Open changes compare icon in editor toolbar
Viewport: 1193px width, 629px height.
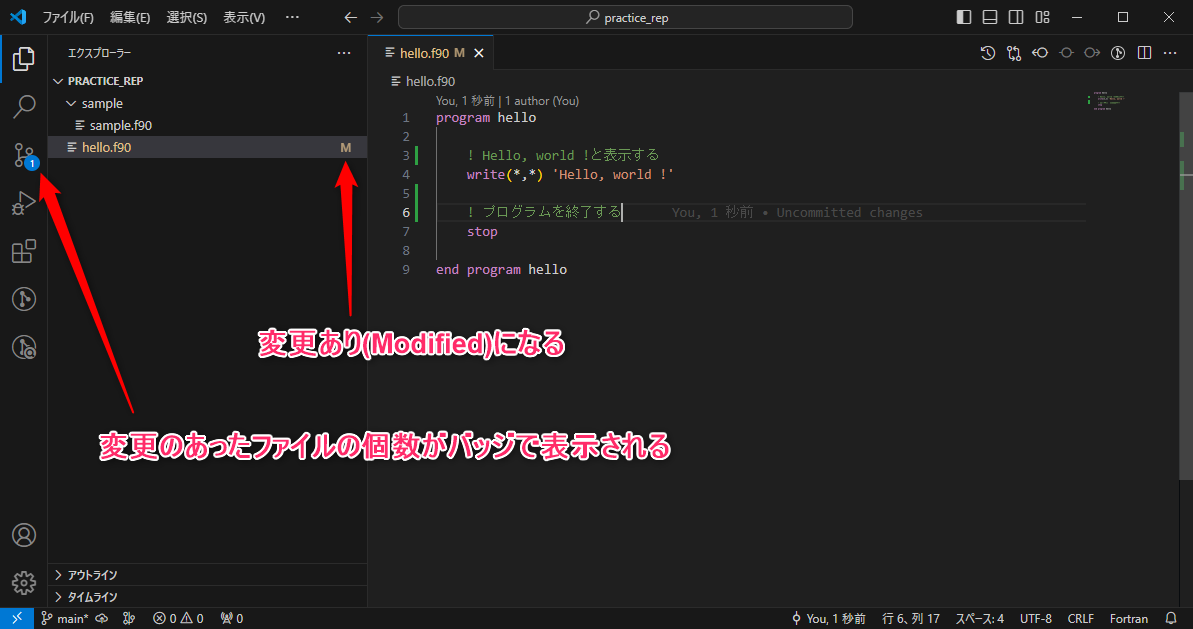(1013, 52)
